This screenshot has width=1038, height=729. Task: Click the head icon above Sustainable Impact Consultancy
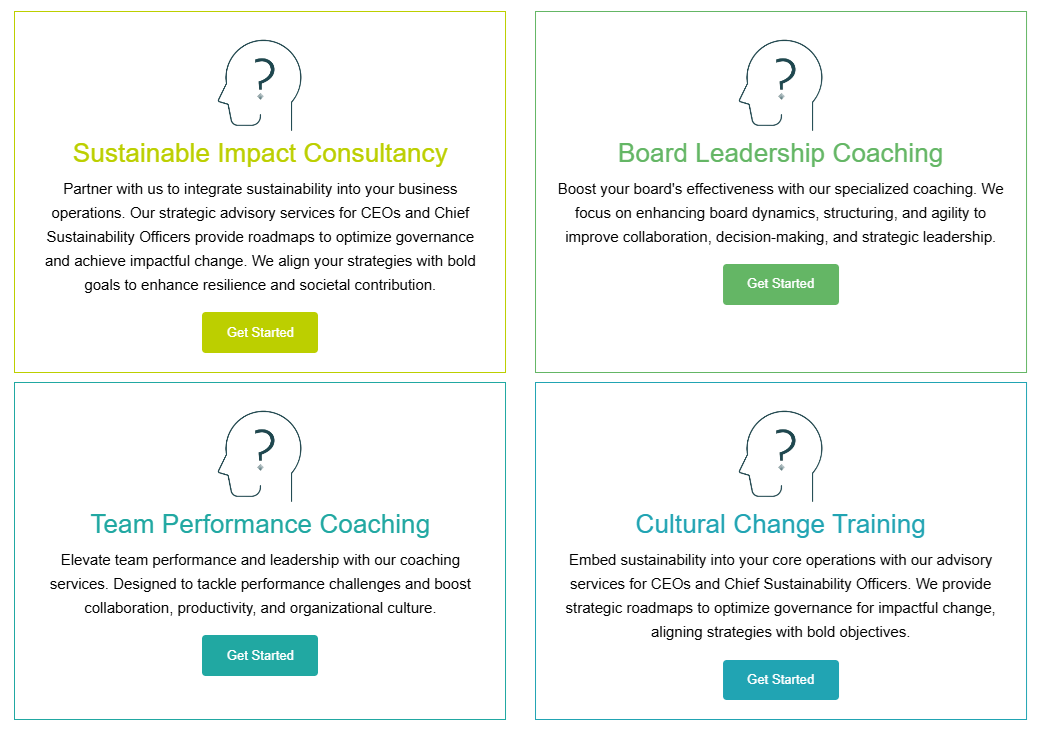tap(260, 85)
